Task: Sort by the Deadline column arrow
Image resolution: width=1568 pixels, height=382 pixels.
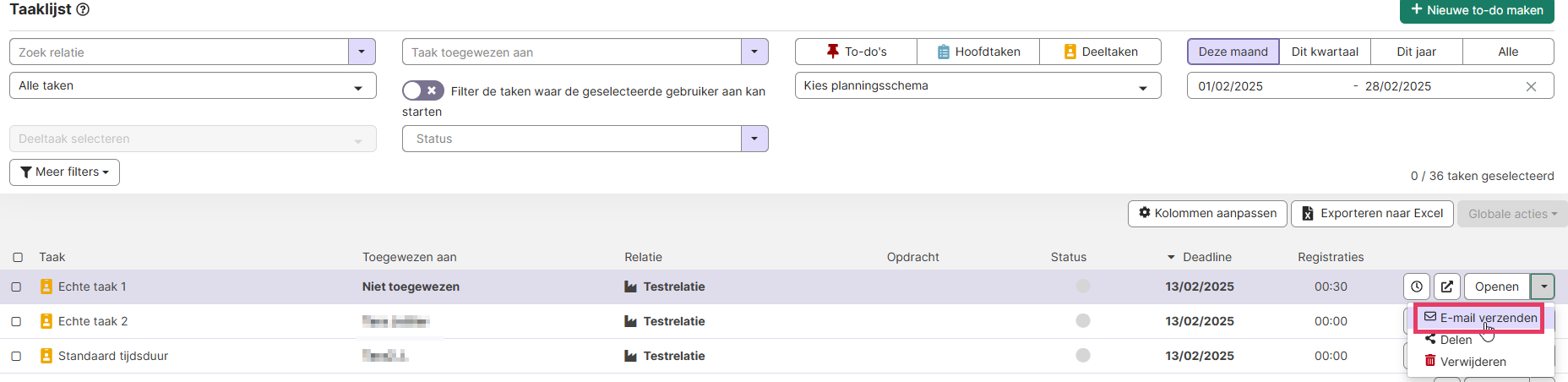Action: coord(1171,257)
